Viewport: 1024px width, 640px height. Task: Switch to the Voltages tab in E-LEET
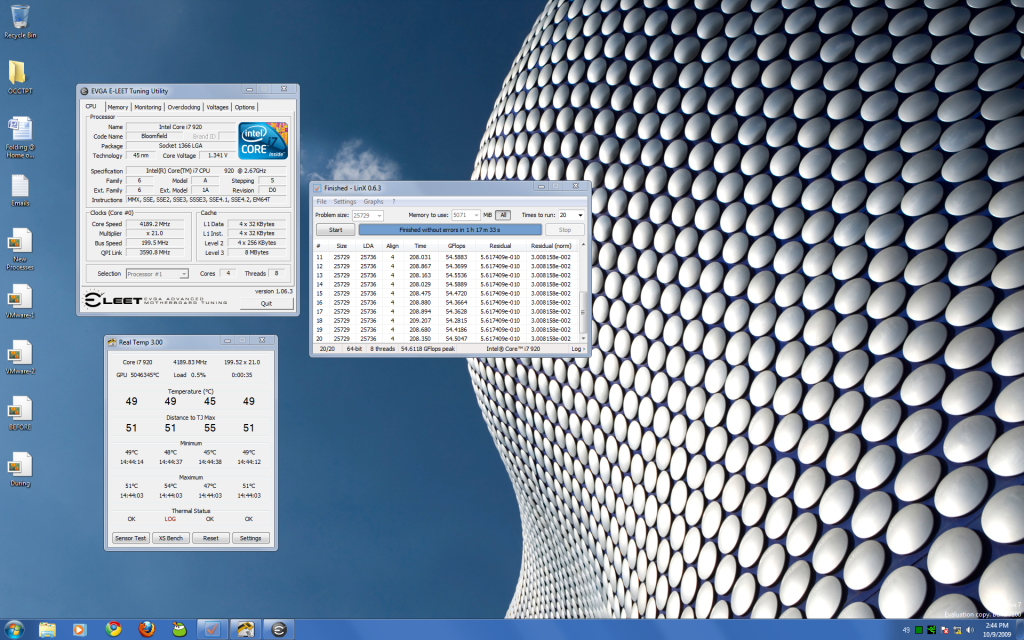tap(217, 107)
